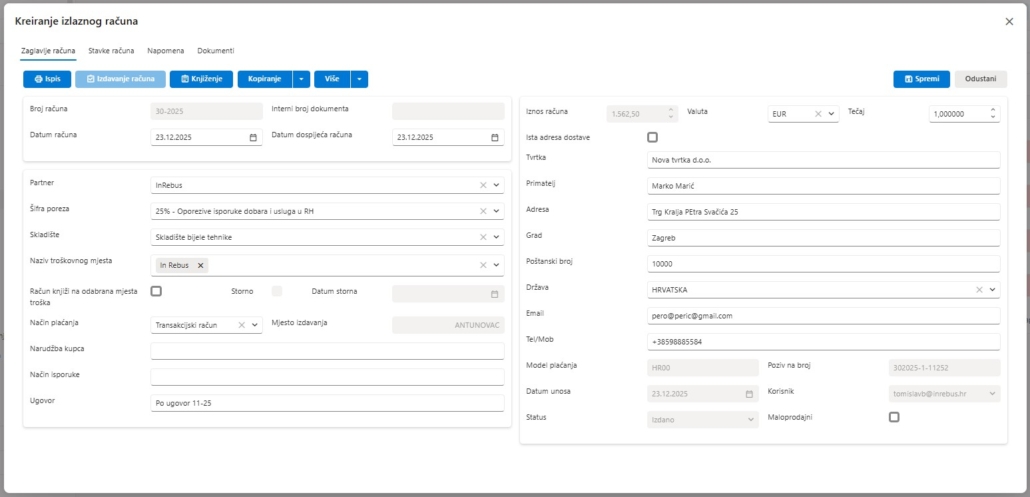Image resolution: width=1030 pixels, height=497 pixels.
Task: Increase the Tečaj value with stepper
Action: (993, 110)
